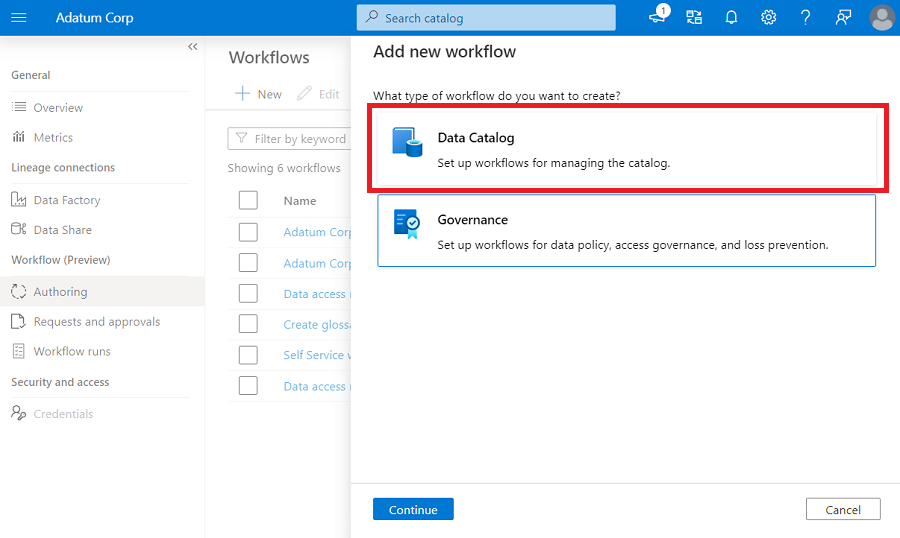
Task: Open the directory switcher icon
Action: (694, 18)
